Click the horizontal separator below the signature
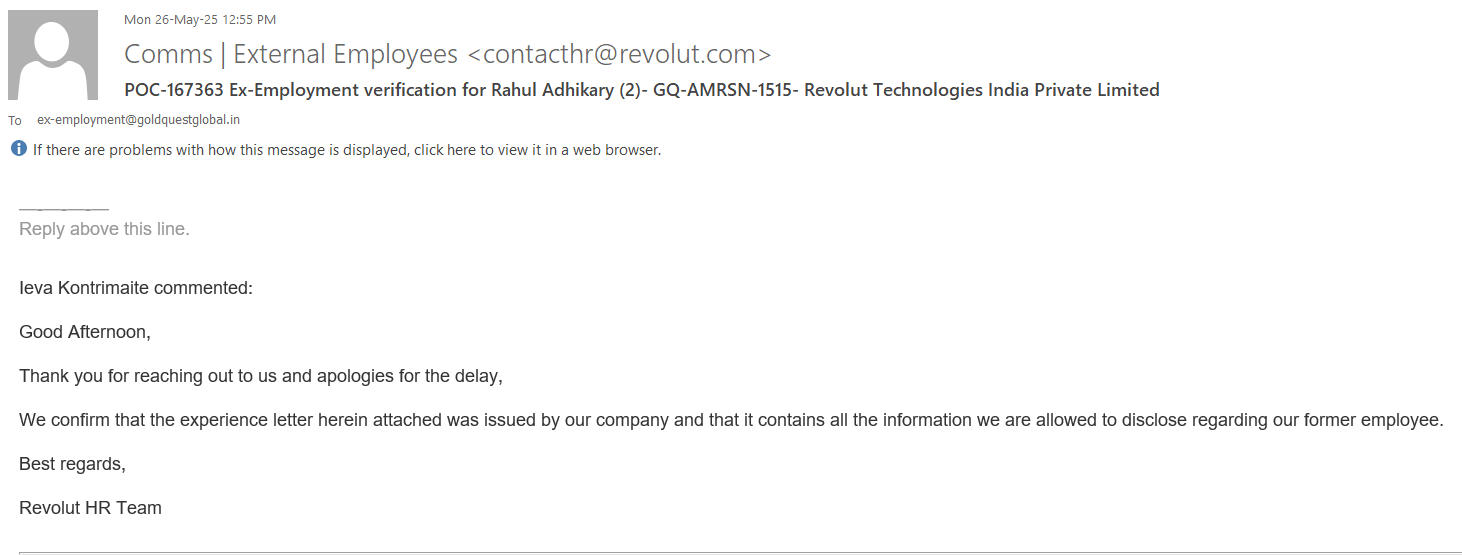1462x555 pixels. pos(730,551)
